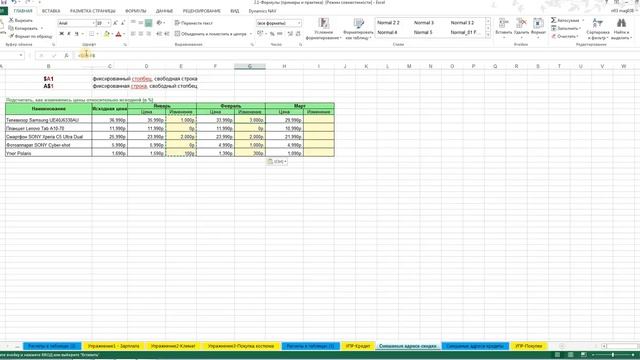Align cell text left
Viewport: 640px width, 360px height.
(x=133, y=34)
